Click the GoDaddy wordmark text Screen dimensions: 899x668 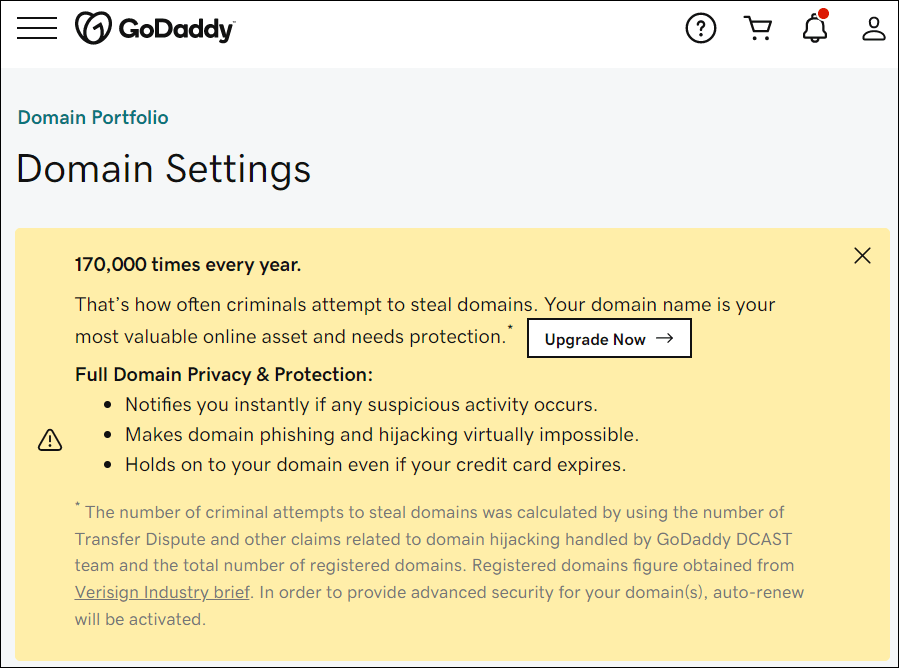177,29
